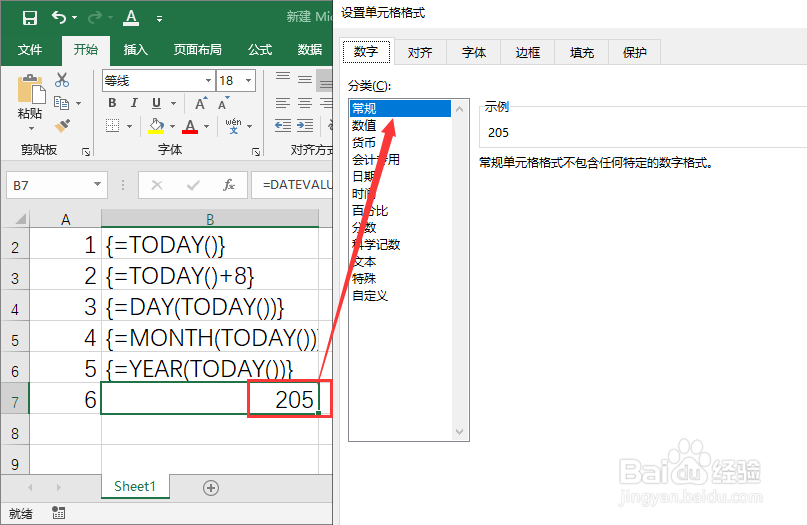This screenshot has height=525, width=807.
Task: Open the 边框 tab in format dialog
Action: point(528,52)
